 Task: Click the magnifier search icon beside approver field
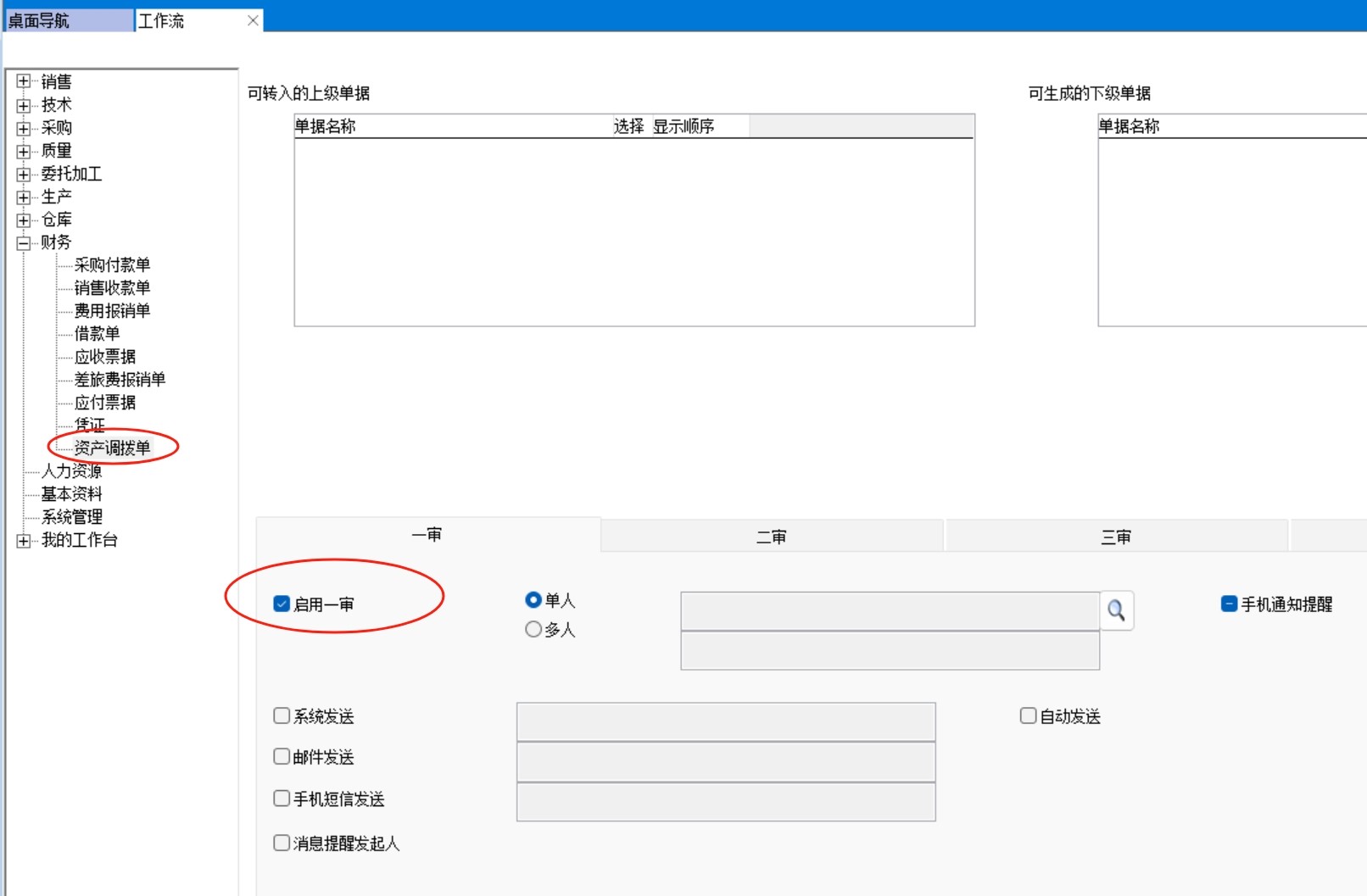(1116, 610)
